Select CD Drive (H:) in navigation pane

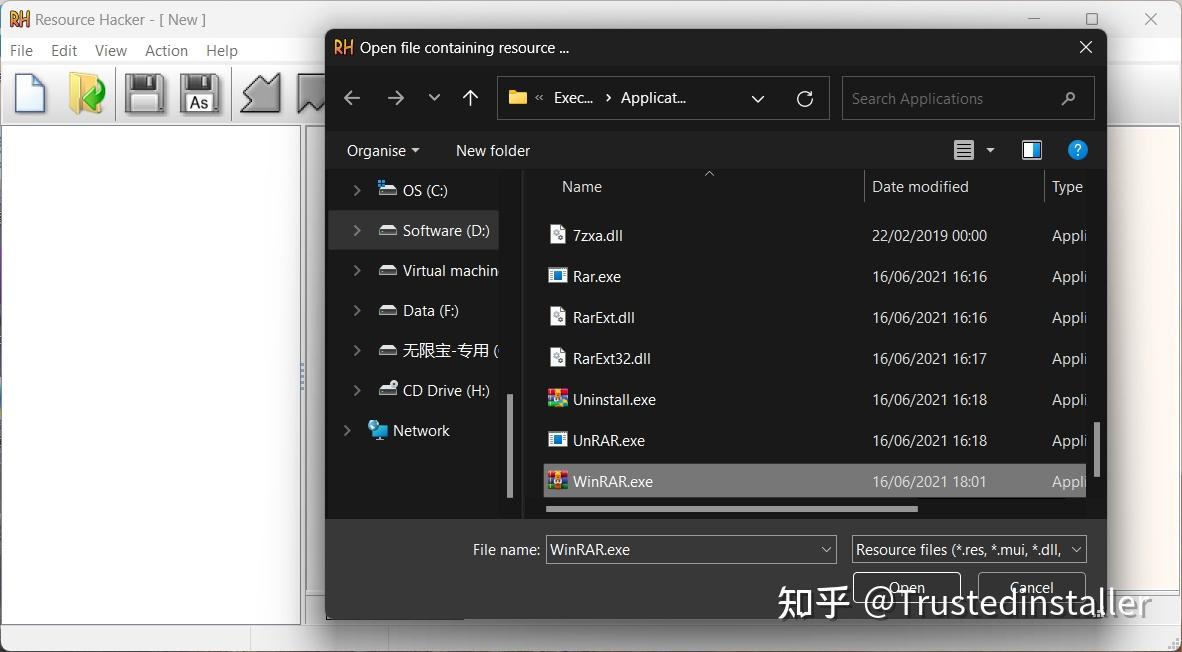point(446,390)
